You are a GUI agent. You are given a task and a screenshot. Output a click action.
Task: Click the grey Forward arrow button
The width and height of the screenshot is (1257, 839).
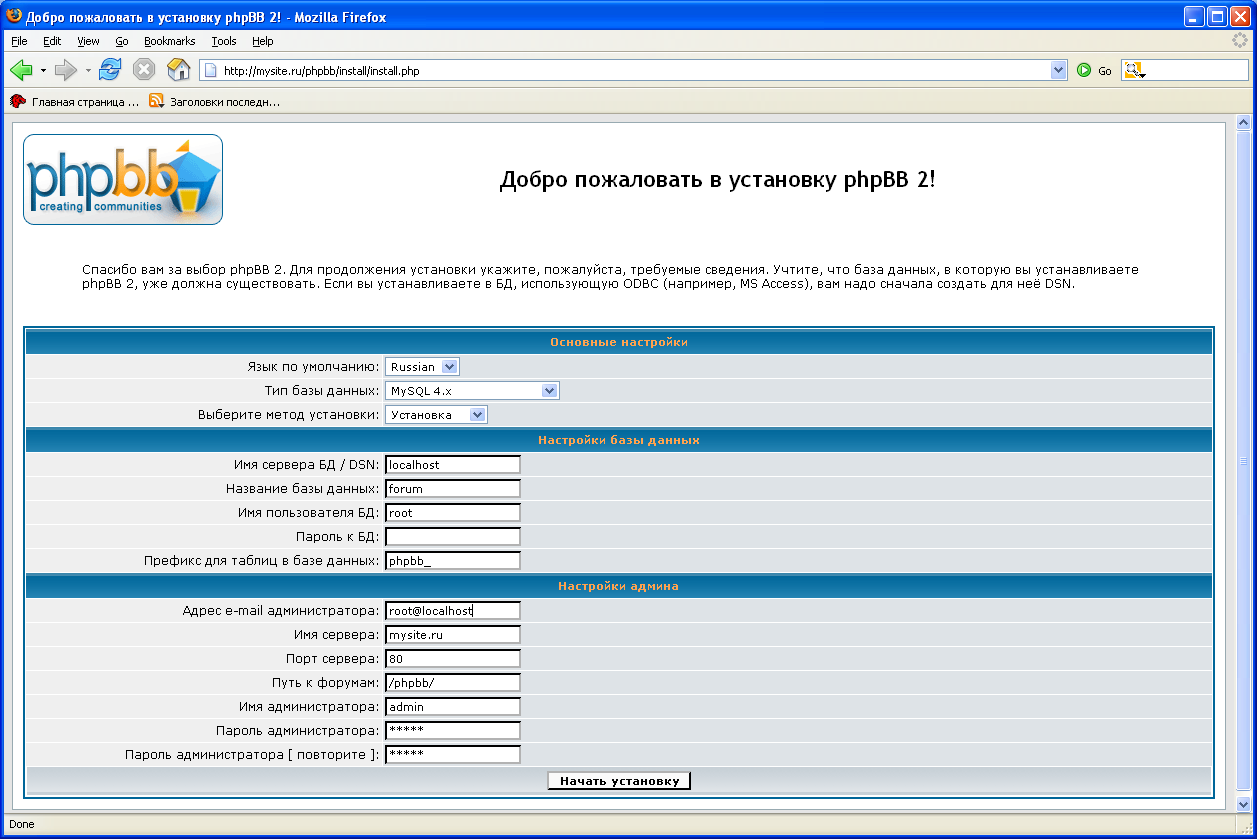[x=66, y=70]
